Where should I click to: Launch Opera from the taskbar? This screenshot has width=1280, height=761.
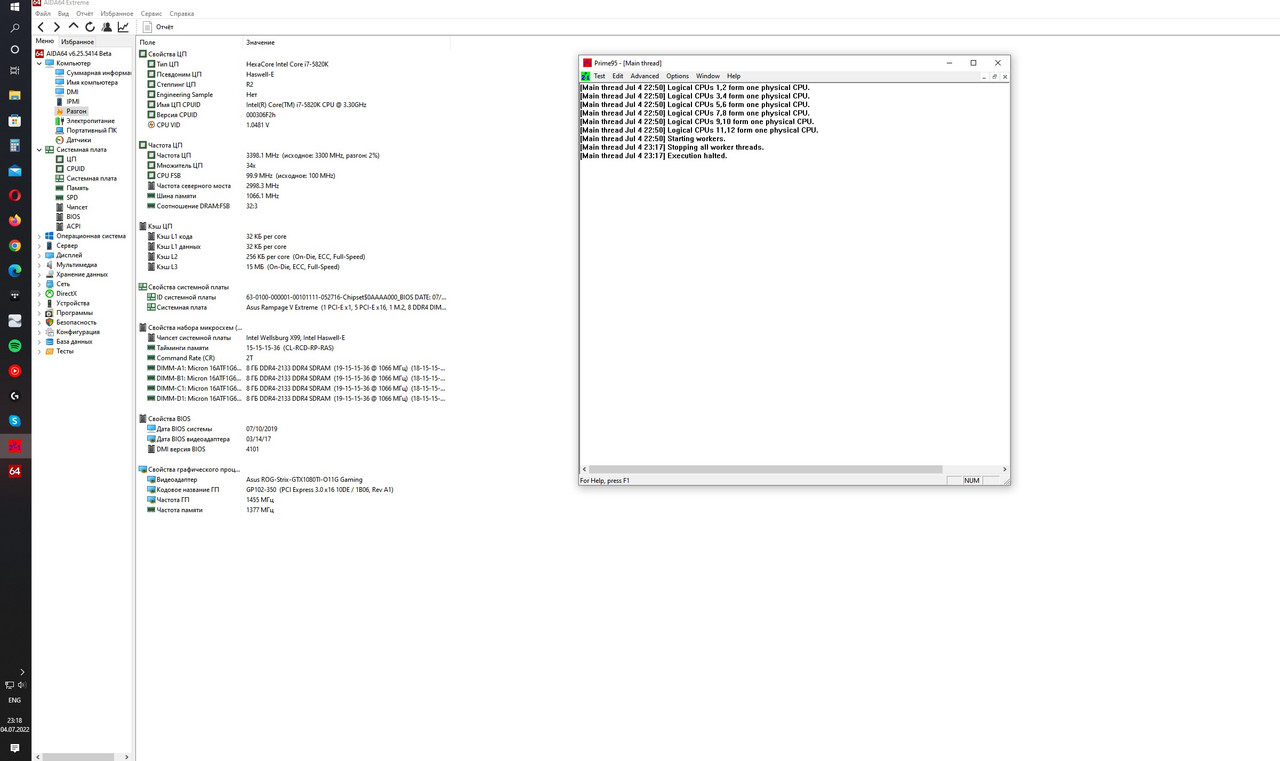point(15,196)
